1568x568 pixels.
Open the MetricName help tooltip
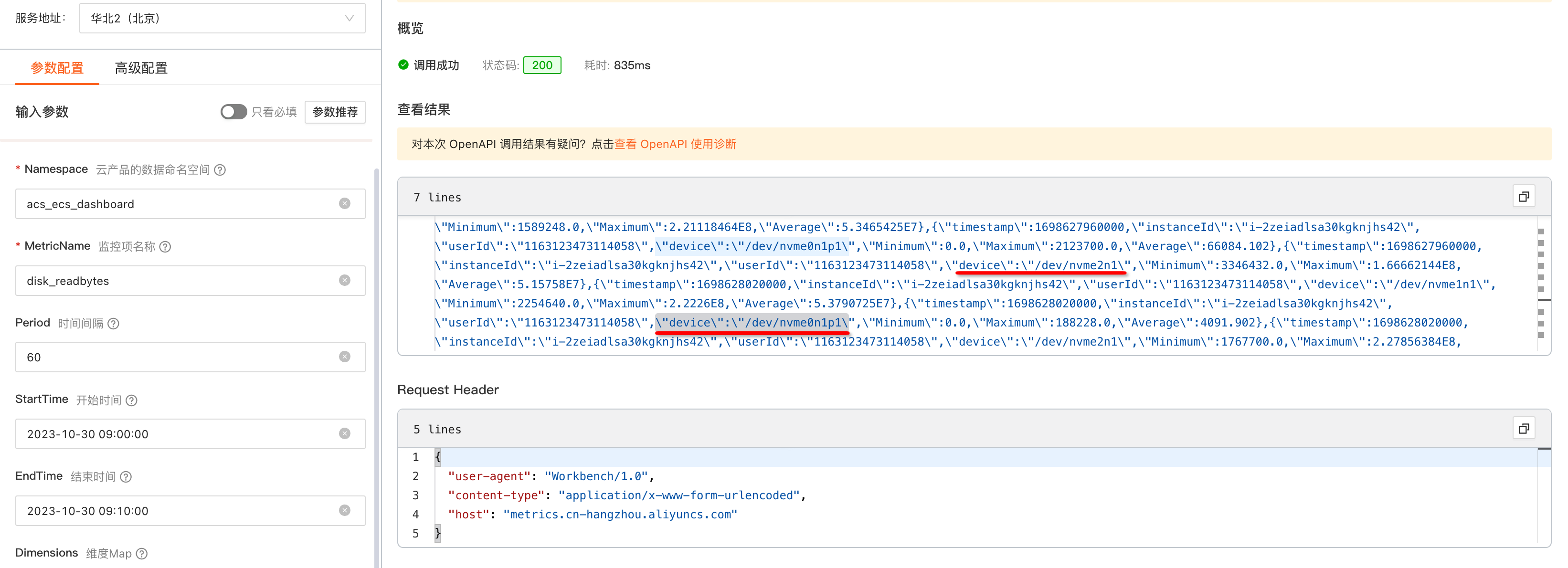coord(165,247)
